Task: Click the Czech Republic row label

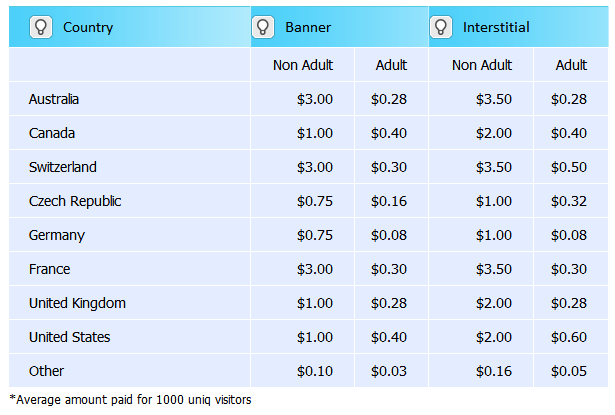Action: point(75,201)
